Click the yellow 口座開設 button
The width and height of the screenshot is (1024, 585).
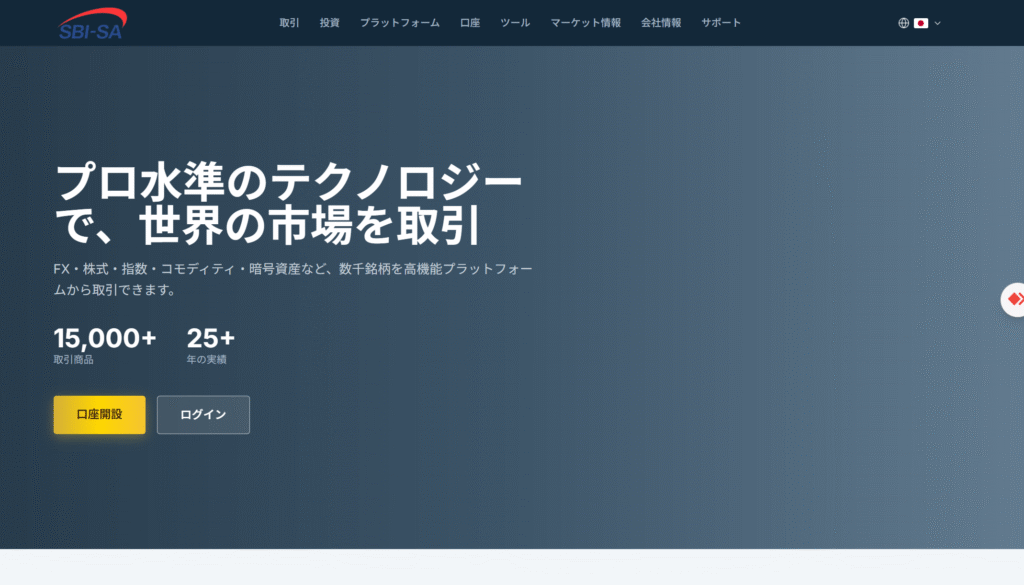click(99, 415)
